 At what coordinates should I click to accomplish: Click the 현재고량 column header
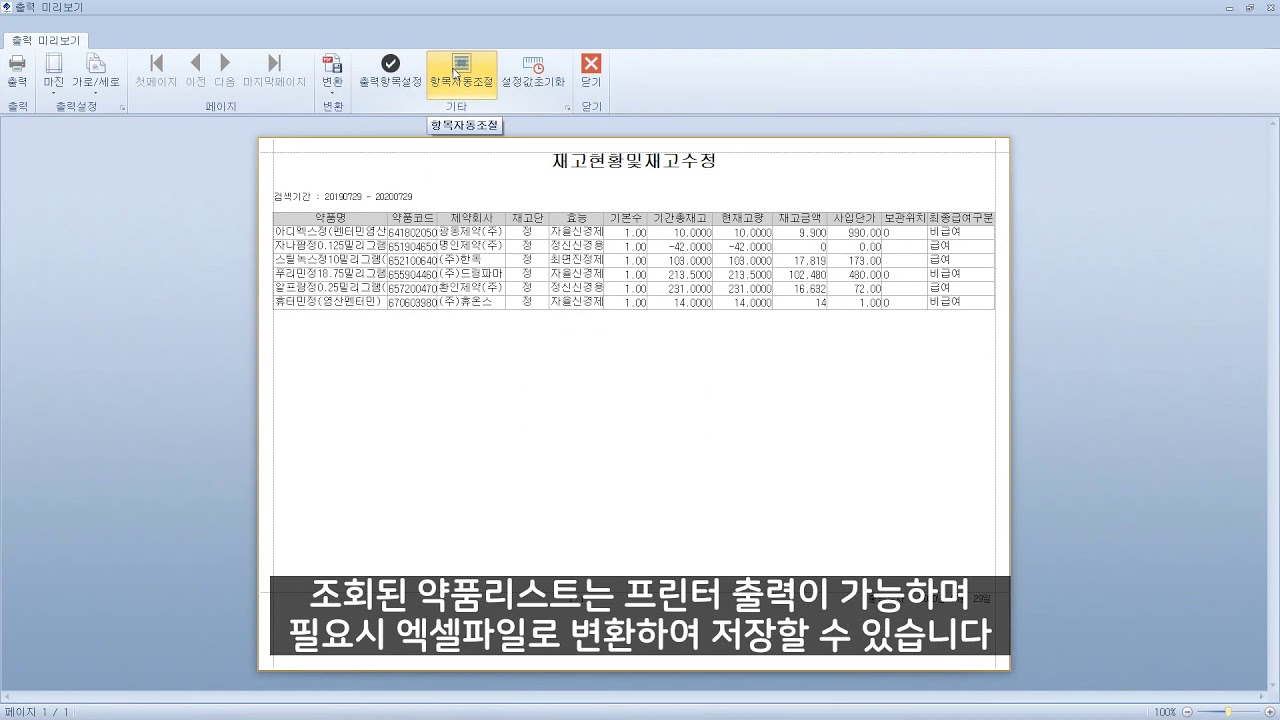point(742,218)
